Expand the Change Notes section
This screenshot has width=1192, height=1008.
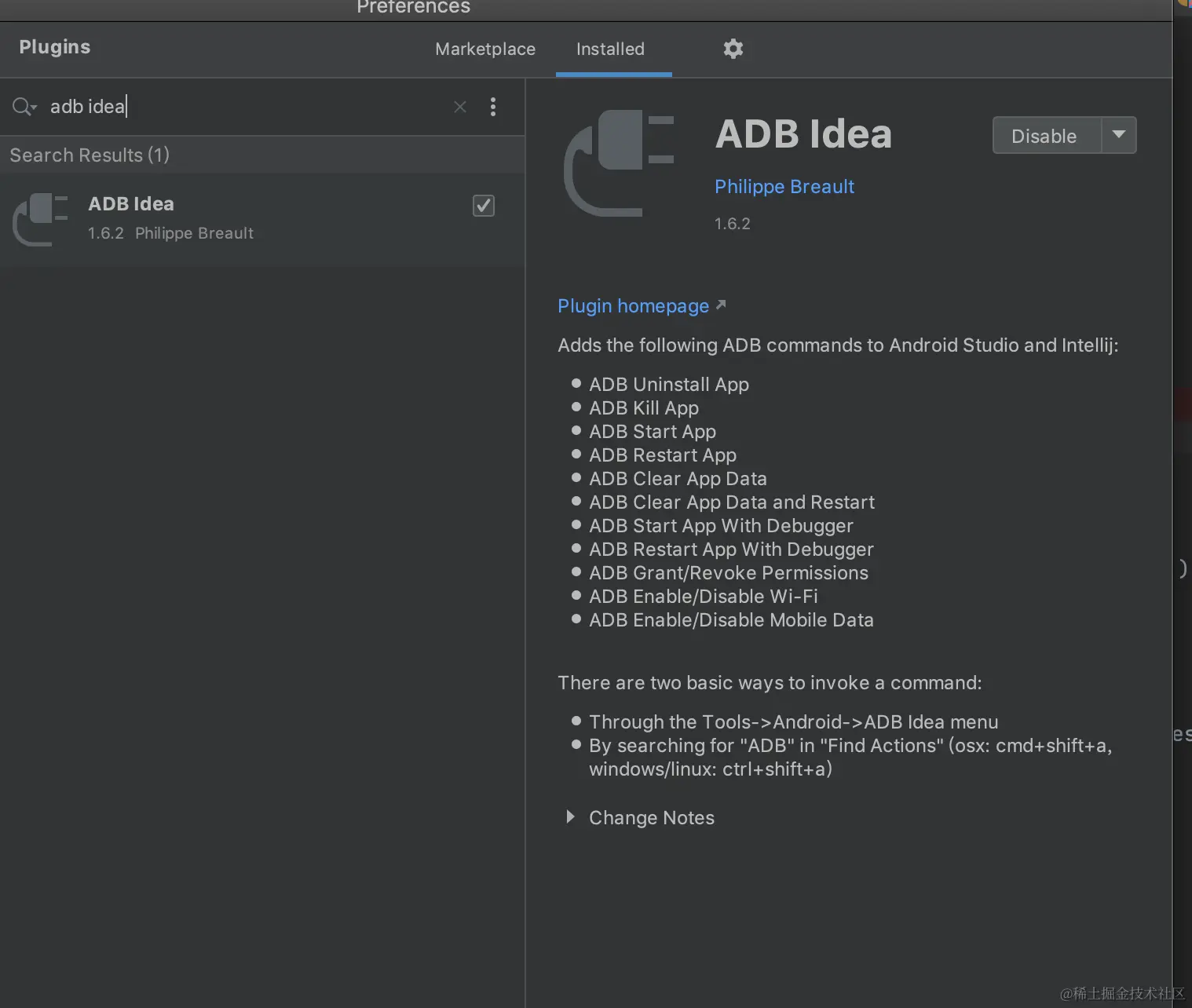coord(571,817)
